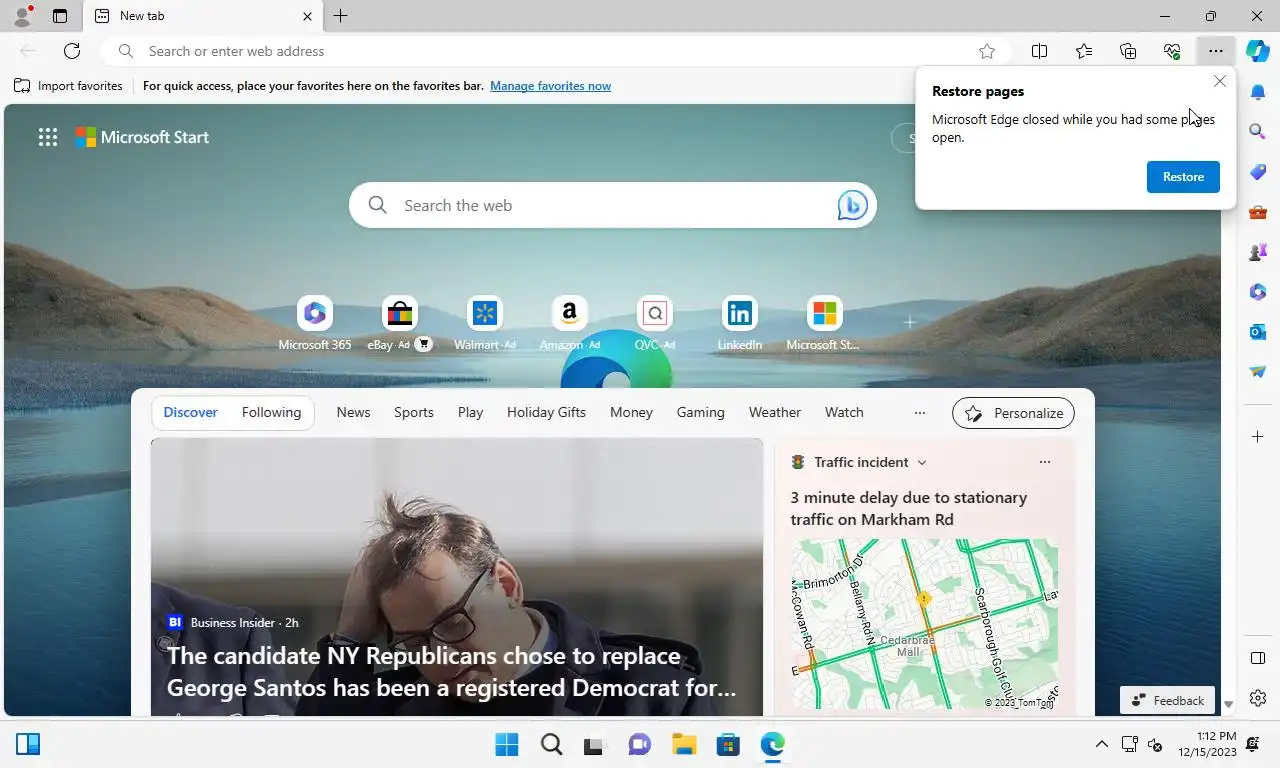Click the Bing chat icon in search box
Screen dimensions: 1280x768
[852, 205]
